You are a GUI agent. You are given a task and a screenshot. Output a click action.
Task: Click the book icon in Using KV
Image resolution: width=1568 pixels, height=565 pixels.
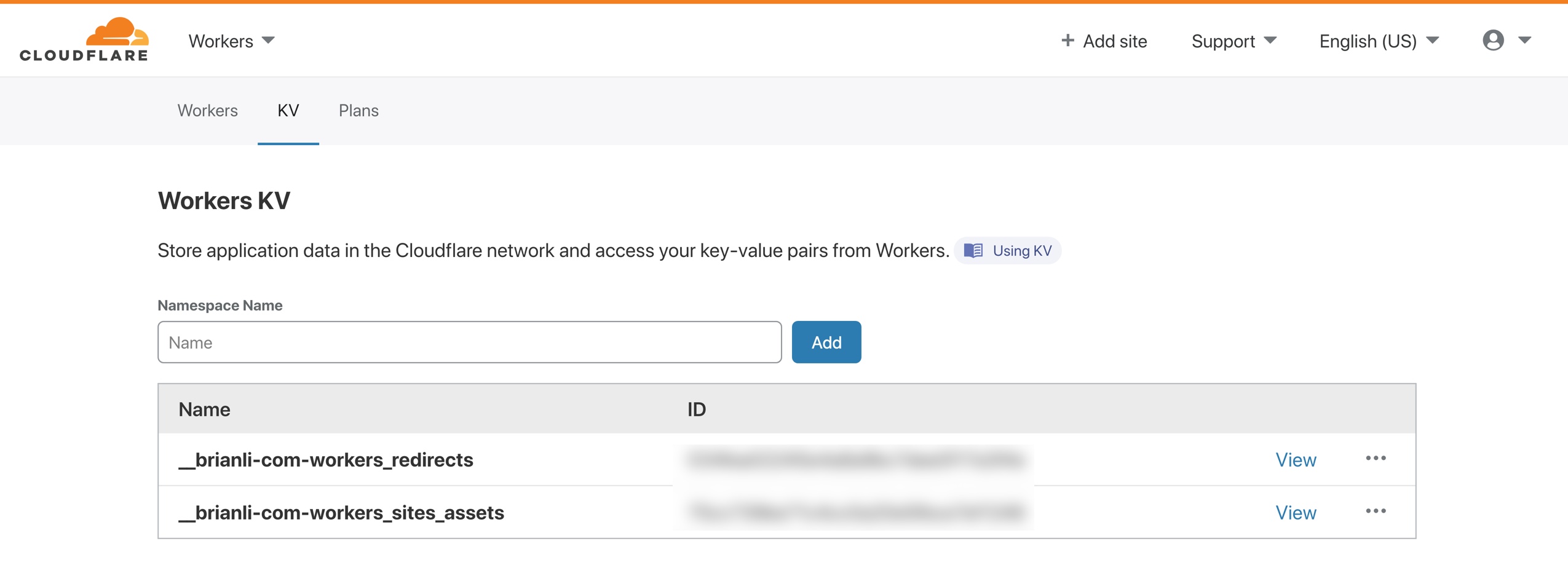click(973, 250)
